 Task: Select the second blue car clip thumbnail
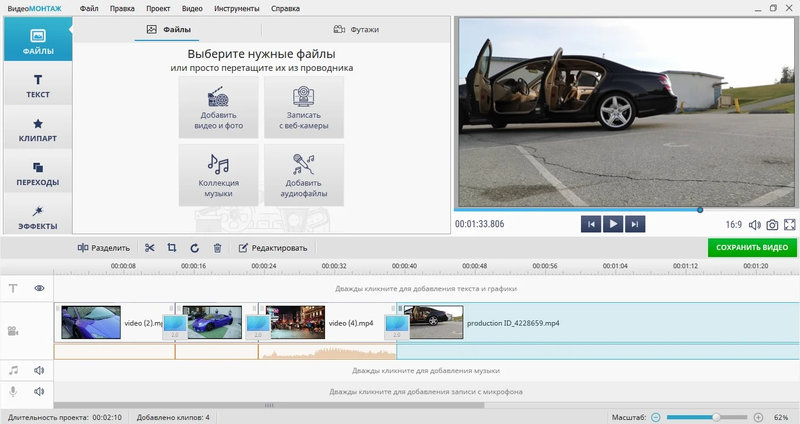pyautogui.click(x=212, y=322)
